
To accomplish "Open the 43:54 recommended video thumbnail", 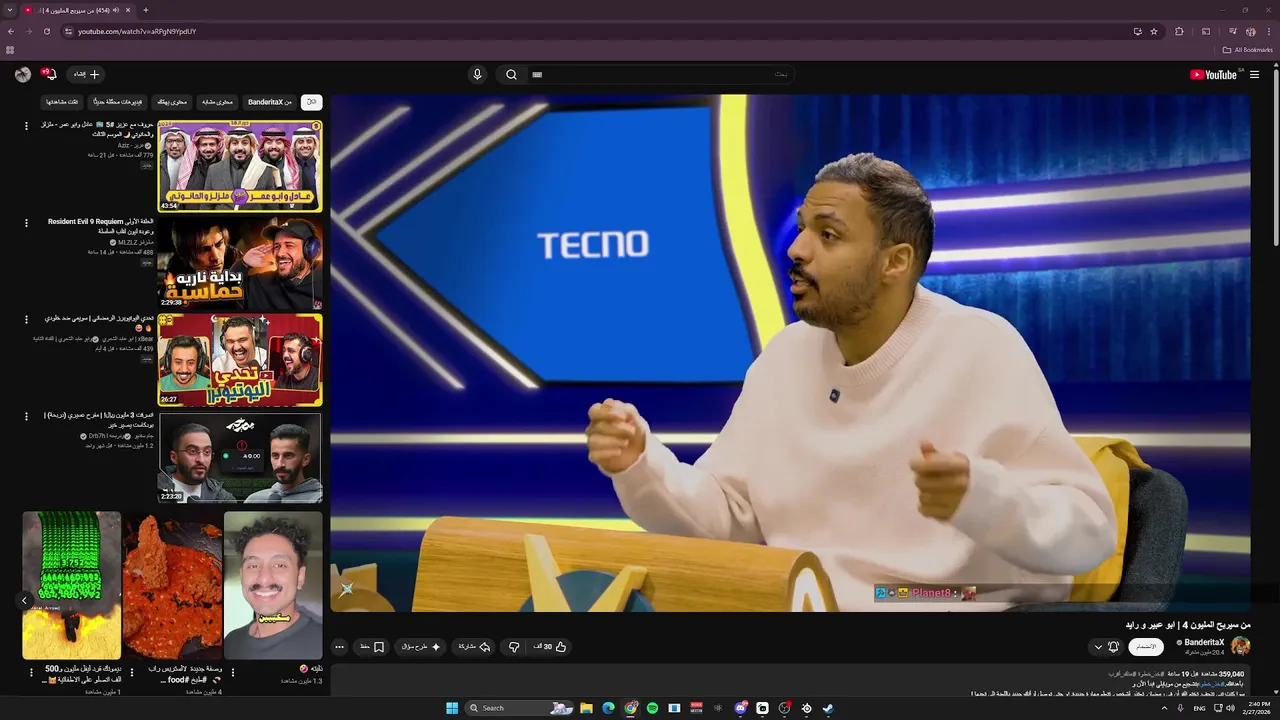I will click(240, 166).
